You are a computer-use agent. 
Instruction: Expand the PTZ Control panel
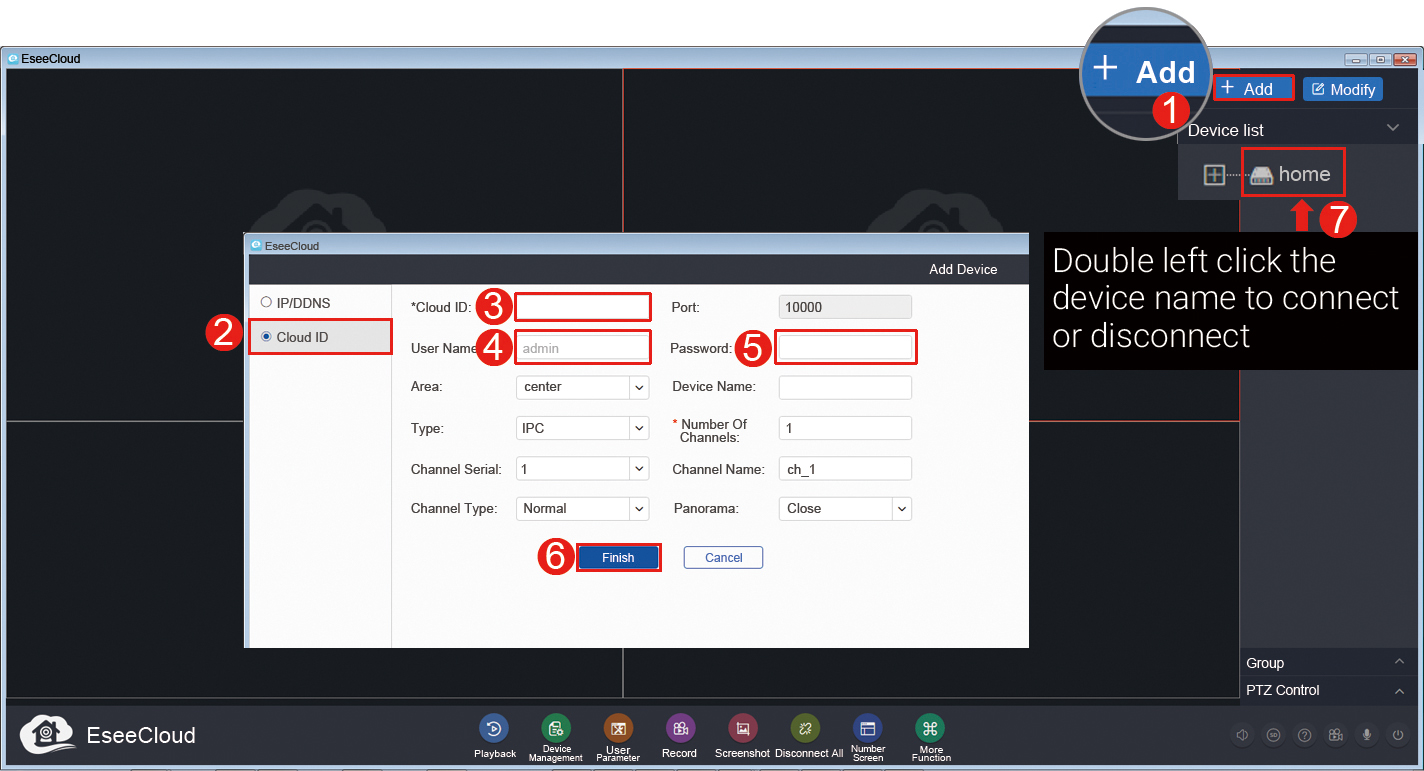[x=1399, y=690]
